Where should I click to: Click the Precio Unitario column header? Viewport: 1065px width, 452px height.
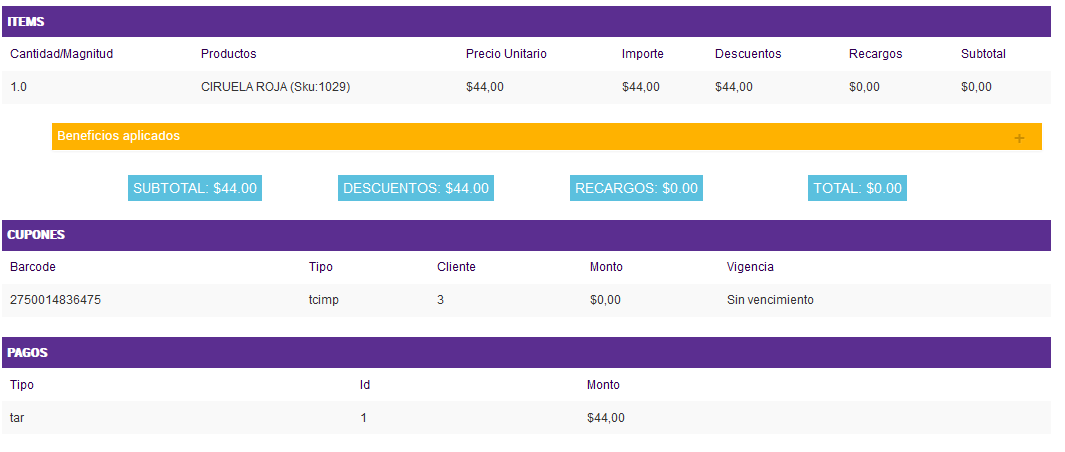pyautogui.click(x=506, y=54)
